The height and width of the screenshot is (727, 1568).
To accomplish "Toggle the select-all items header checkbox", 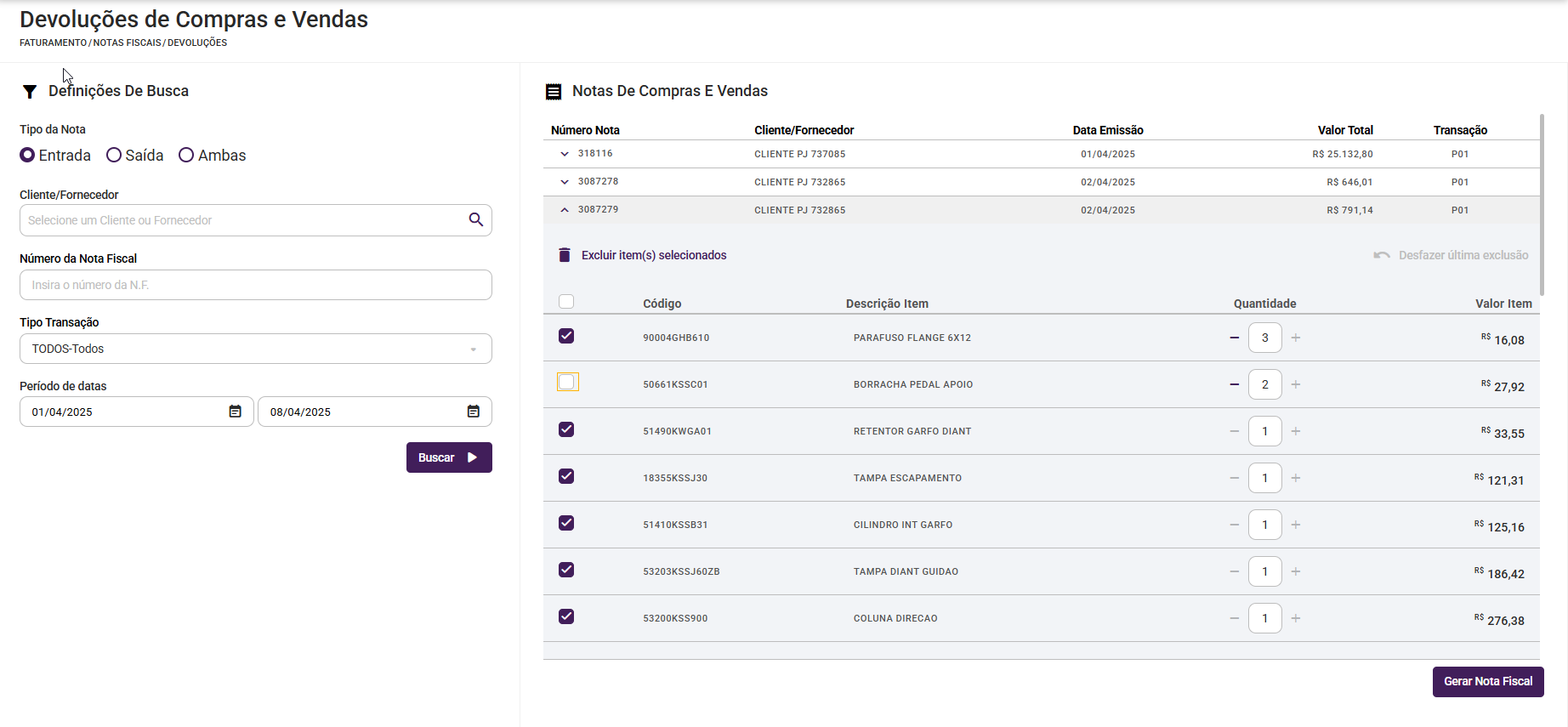I will coord(566,302).
